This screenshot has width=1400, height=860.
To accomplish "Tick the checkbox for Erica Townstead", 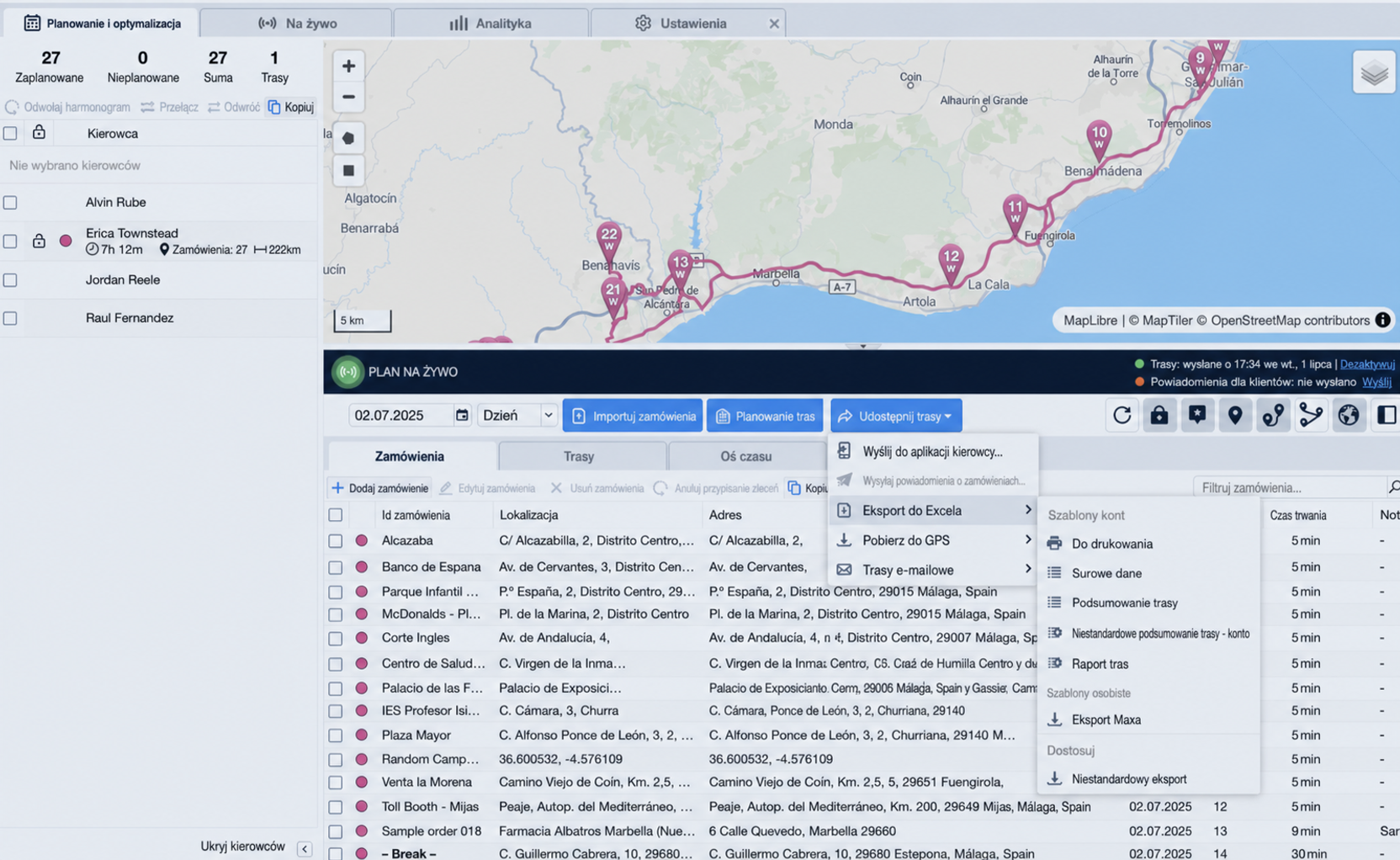I will pyautogui.click(x=10, y=242).
